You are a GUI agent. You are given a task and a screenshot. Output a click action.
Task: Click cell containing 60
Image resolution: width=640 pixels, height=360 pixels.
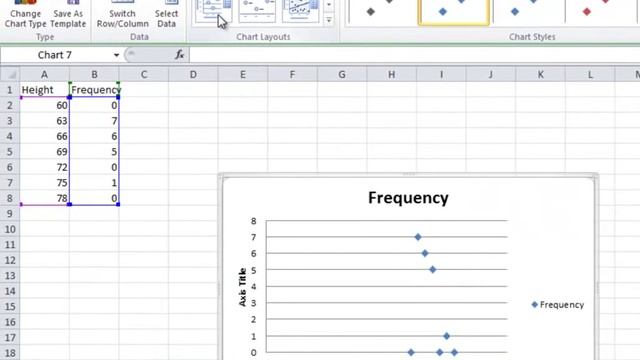coord(44,105)
